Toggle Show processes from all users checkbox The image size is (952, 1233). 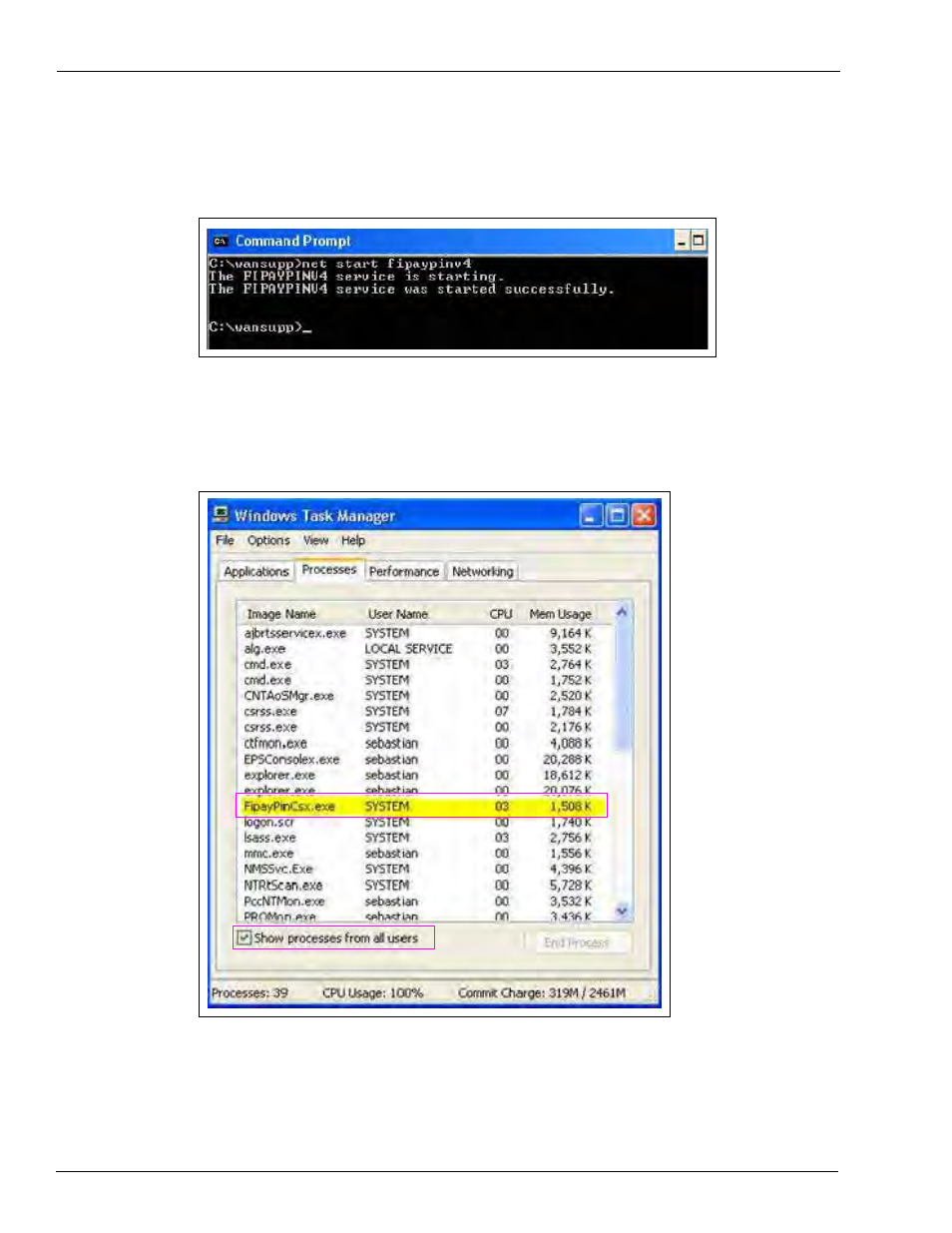tap(243, 937)
